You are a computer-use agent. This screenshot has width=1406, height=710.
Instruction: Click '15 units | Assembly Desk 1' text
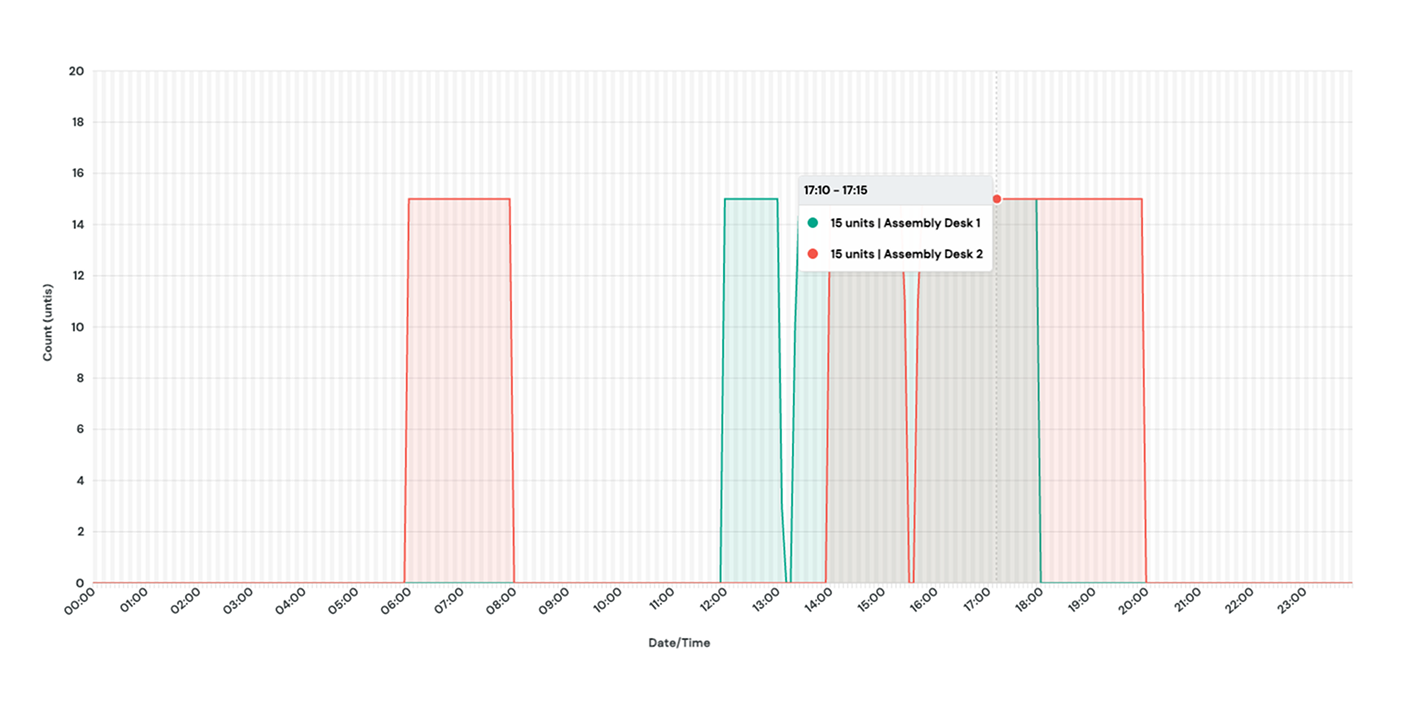905,223
